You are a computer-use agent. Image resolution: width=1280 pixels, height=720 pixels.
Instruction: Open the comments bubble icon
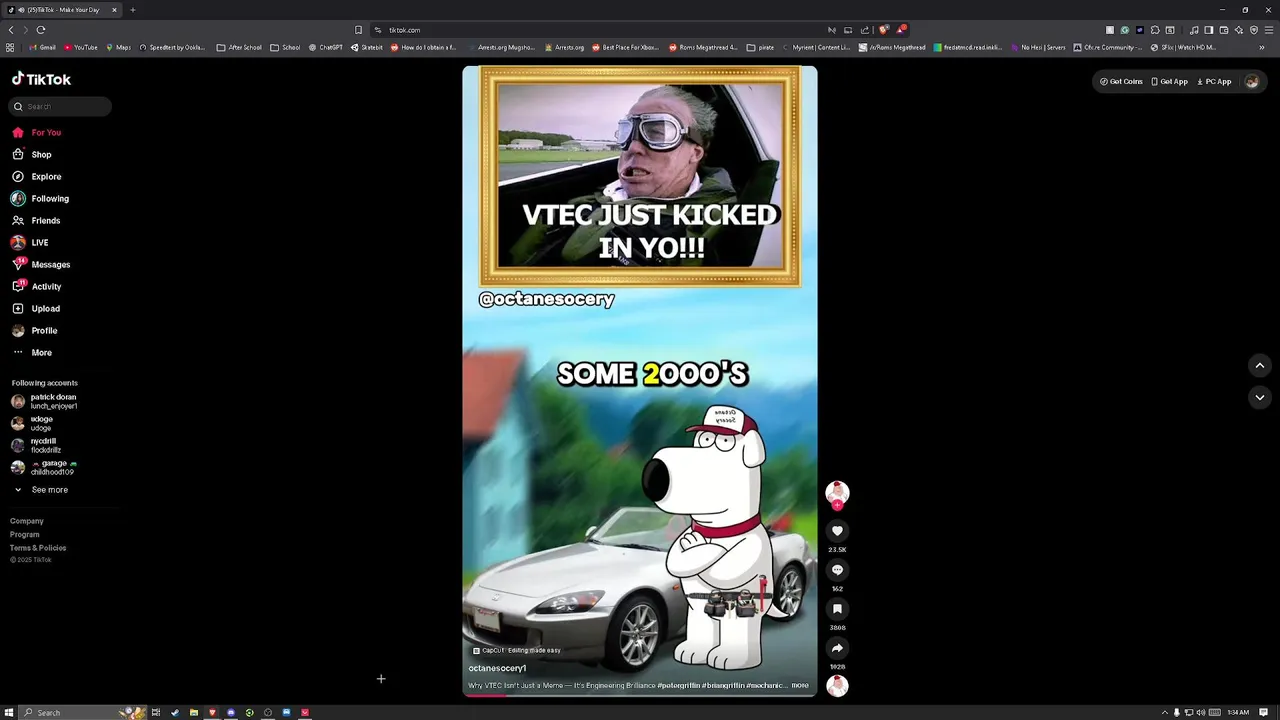[837, 570]
